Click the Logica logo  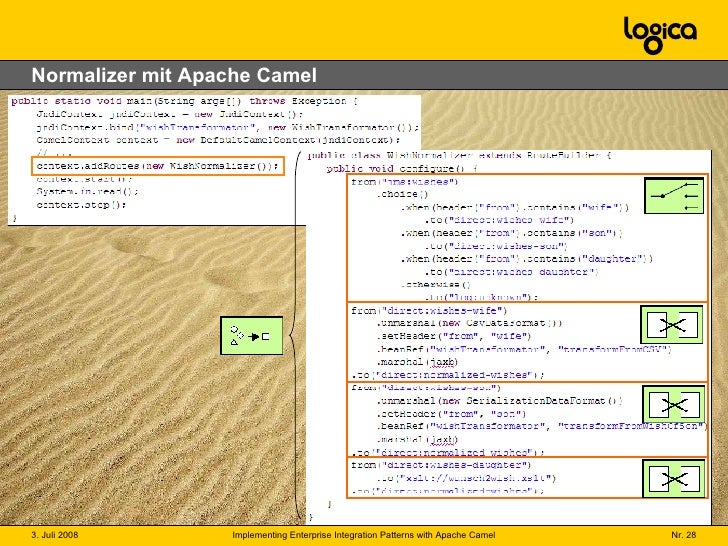point(660,35)
